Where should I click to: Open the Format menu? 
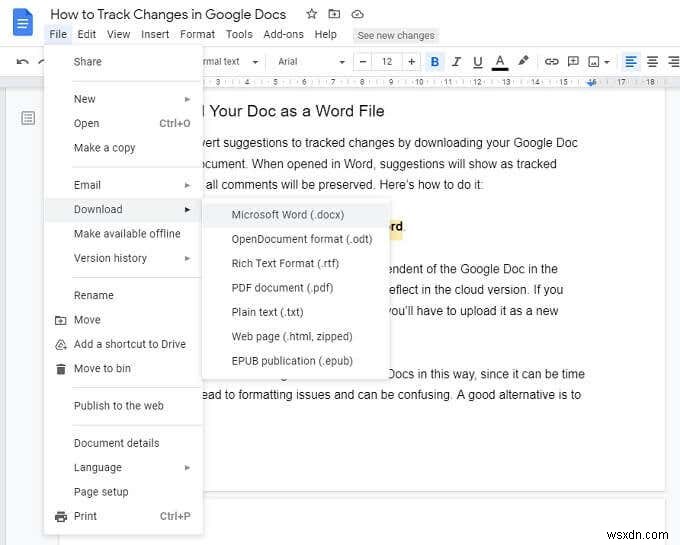(x=197, y=34)
